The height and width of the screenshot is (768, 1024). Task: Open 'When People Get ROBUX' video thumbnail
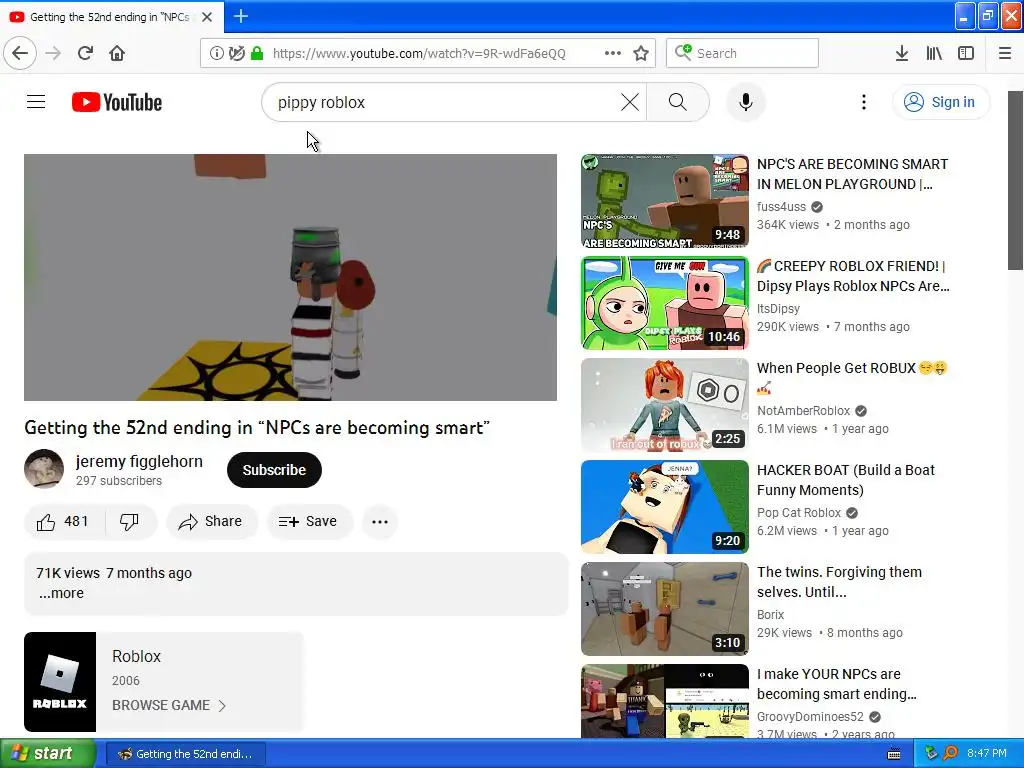665,405
